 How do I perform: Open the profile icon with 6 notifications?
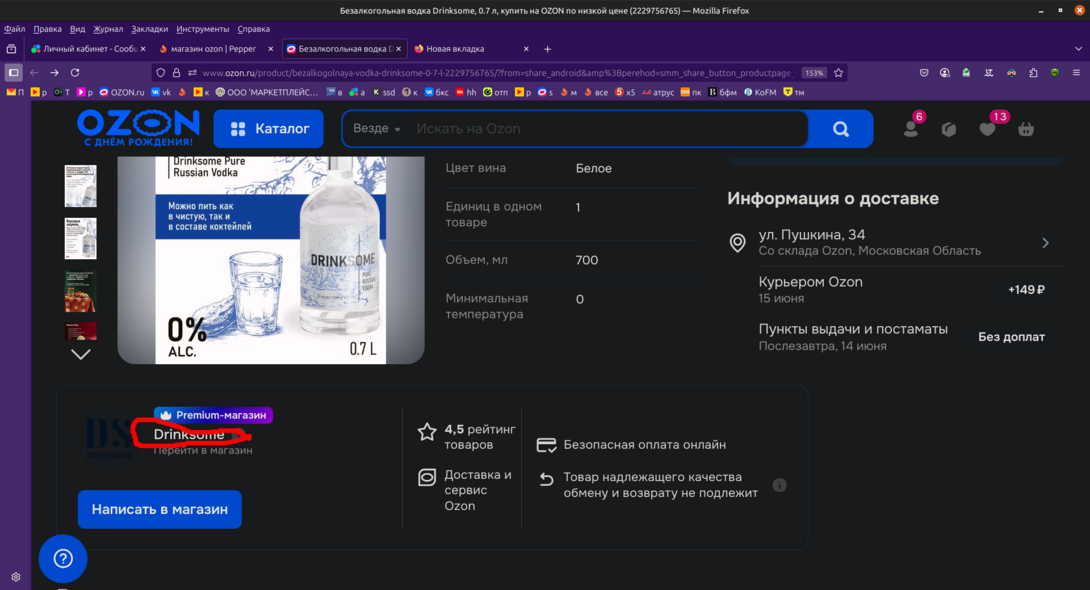click(911, 129)
